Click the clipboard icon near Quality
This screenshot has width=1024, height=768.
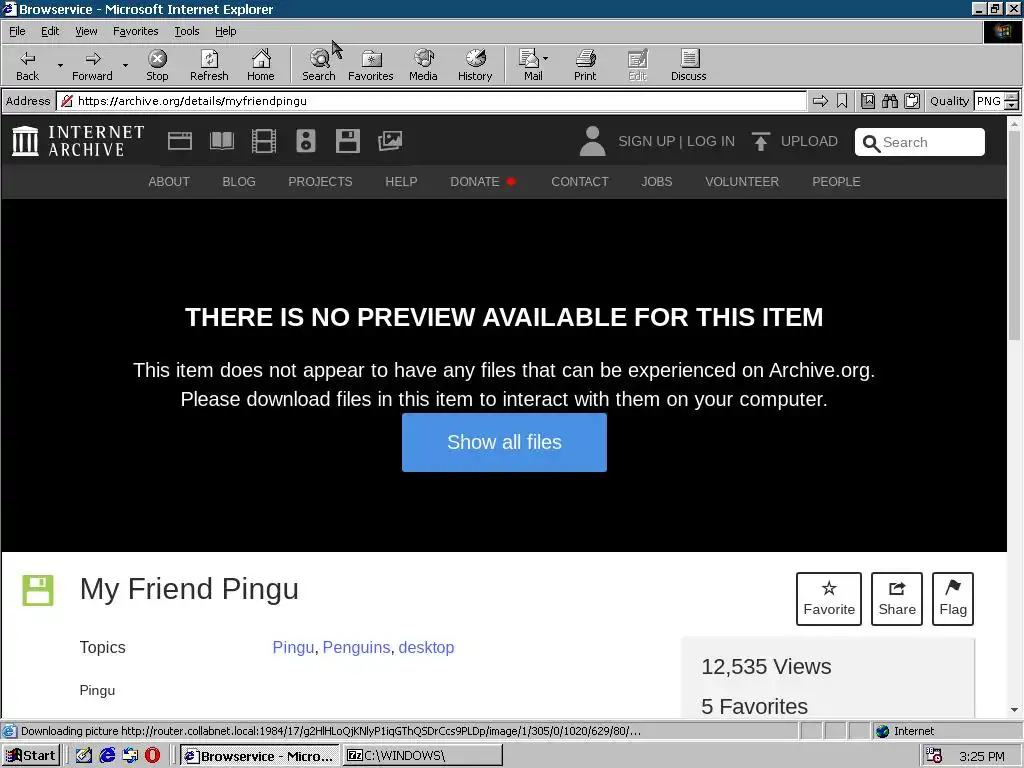click(912, 101)
